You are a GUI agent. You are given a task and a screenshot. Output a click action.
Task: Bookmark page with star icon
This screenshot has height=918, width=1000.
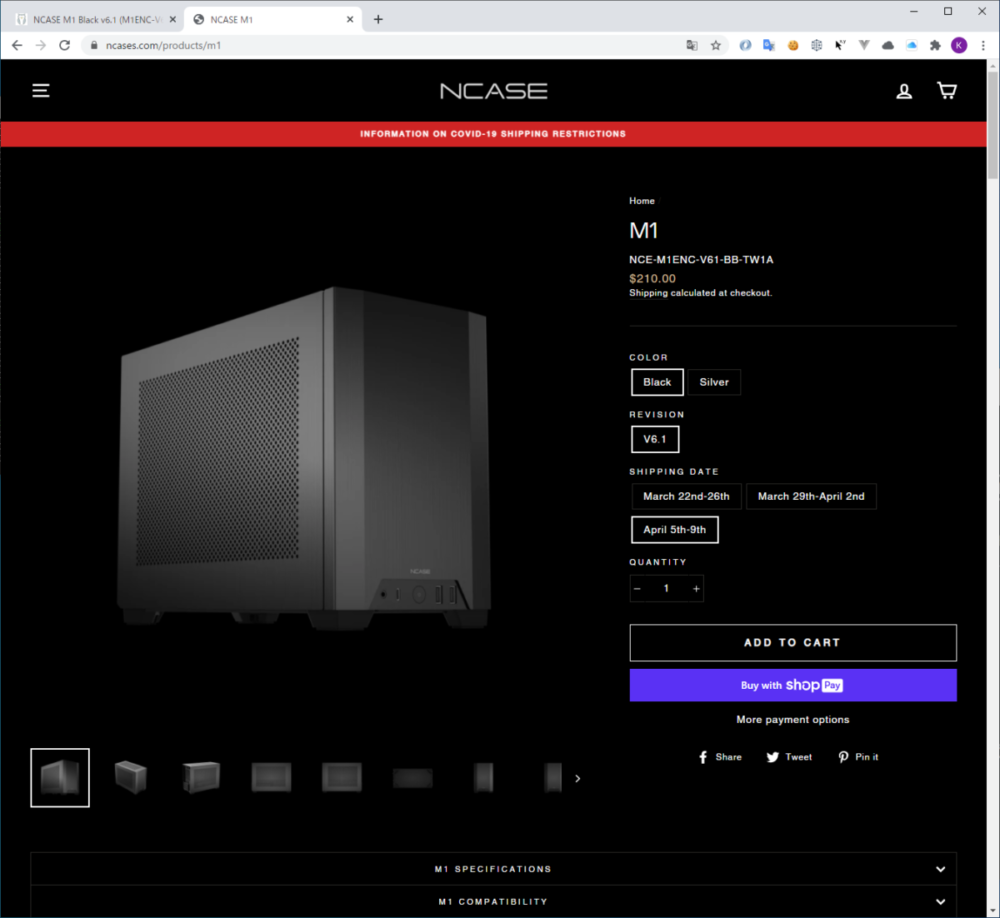point(716,45)
